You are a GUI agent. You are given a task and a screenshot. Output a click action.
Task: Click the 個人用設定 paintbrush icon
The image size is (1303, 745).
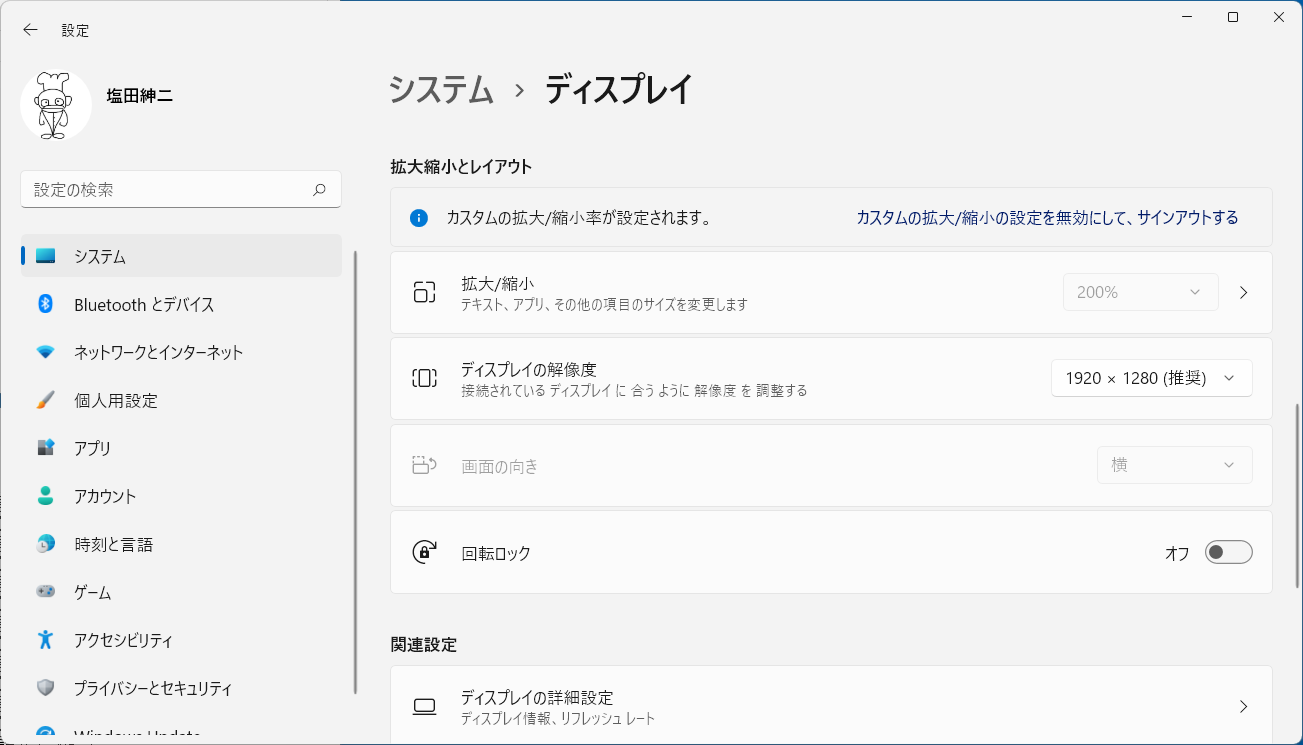[x=45, y=400]
